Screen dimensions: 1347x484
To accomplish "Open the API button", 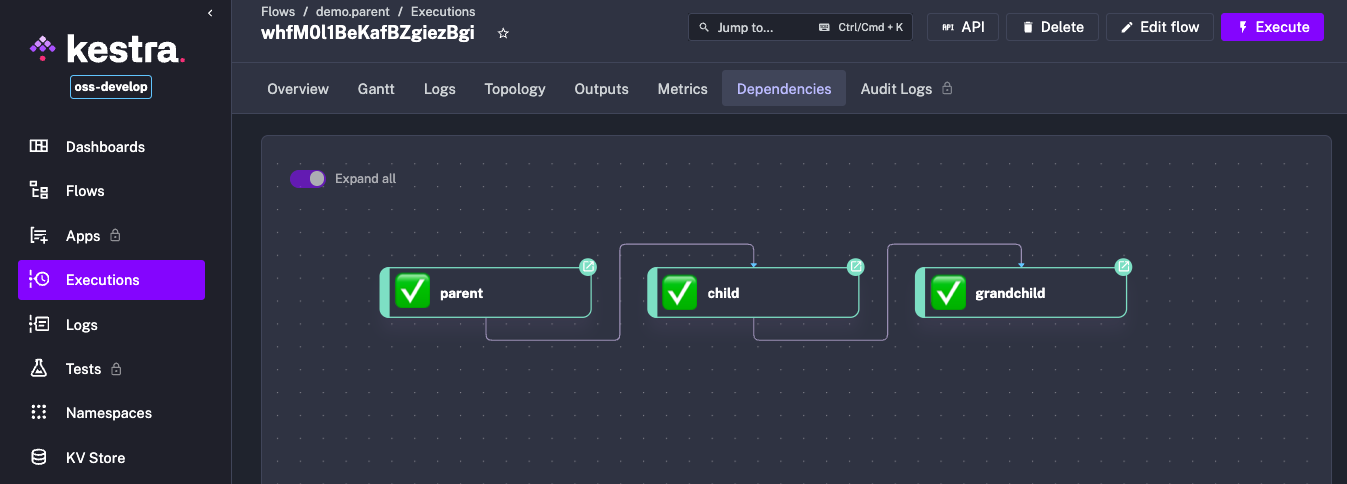I will (x=963, y=27).
